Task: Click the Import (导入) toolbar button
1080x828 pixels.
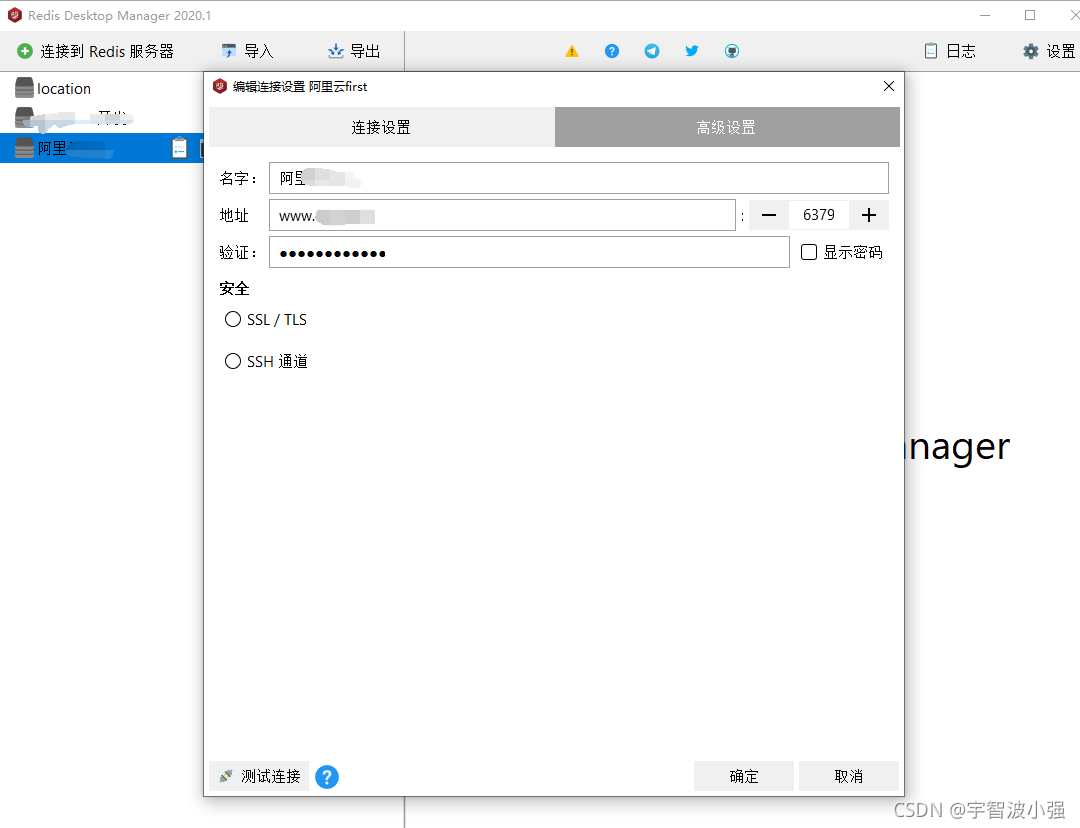Action: point(247,51)
